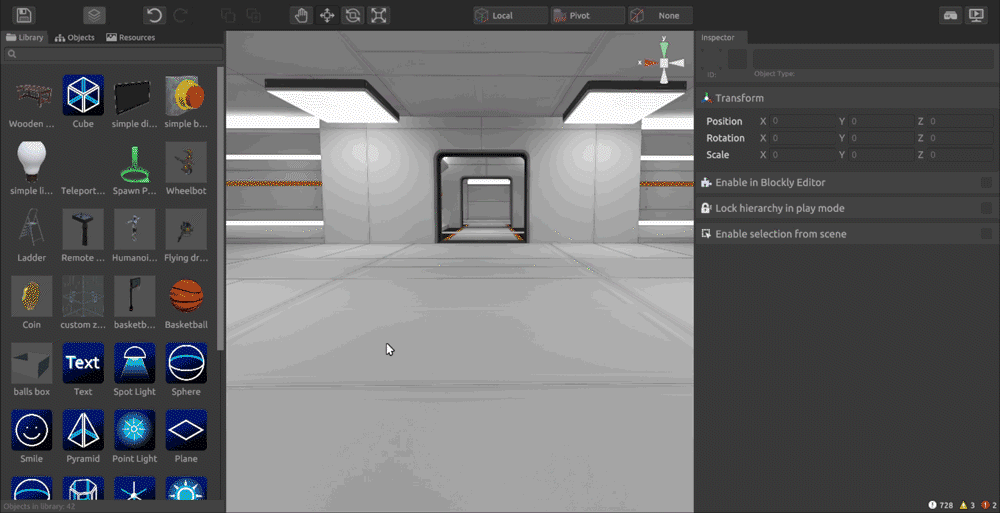Select the Hand pan tool
The width and height of the screenshot is (1000, 513).
(301, 15)
